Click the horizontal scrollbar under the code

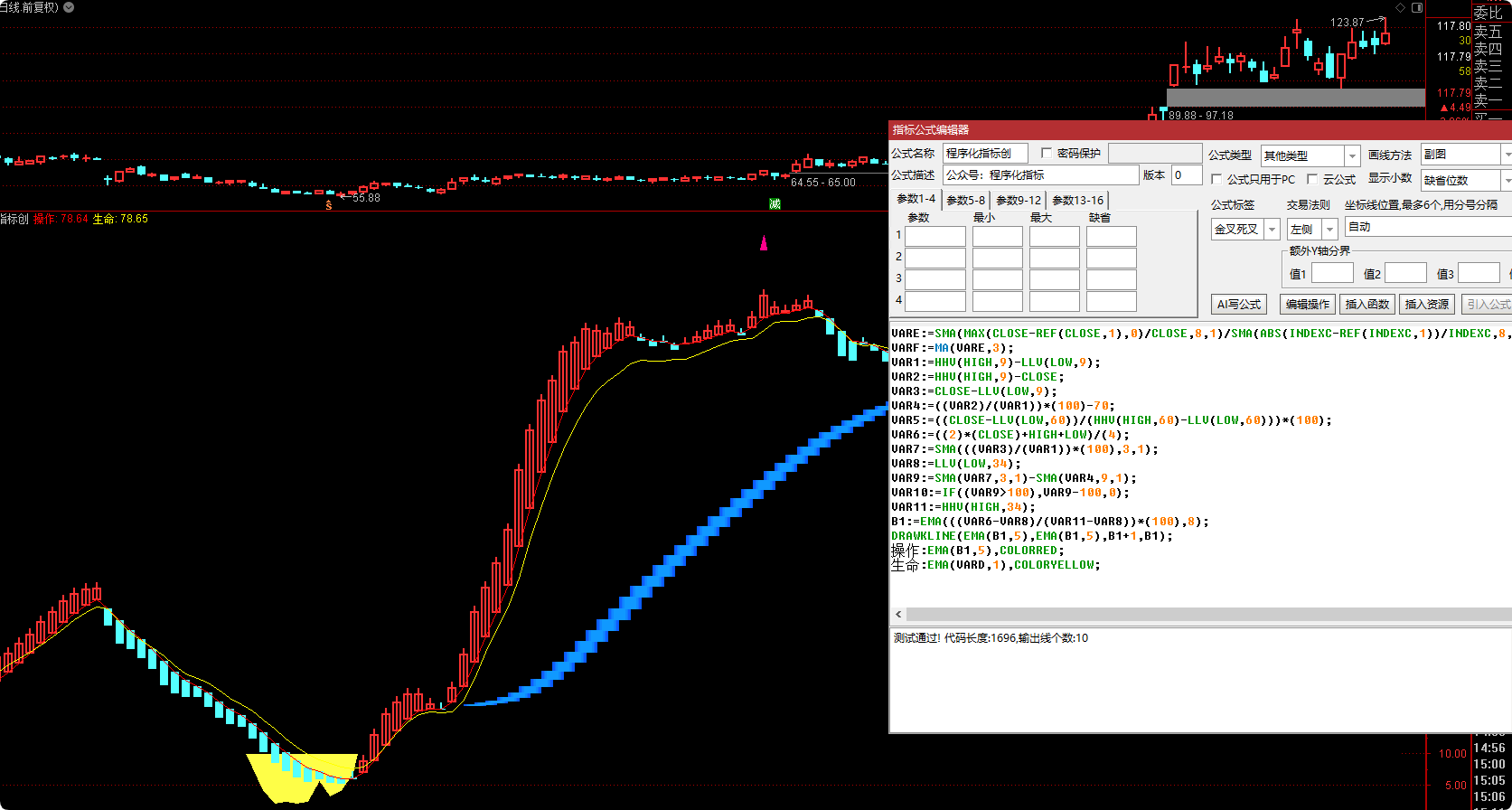[1202, 614]
